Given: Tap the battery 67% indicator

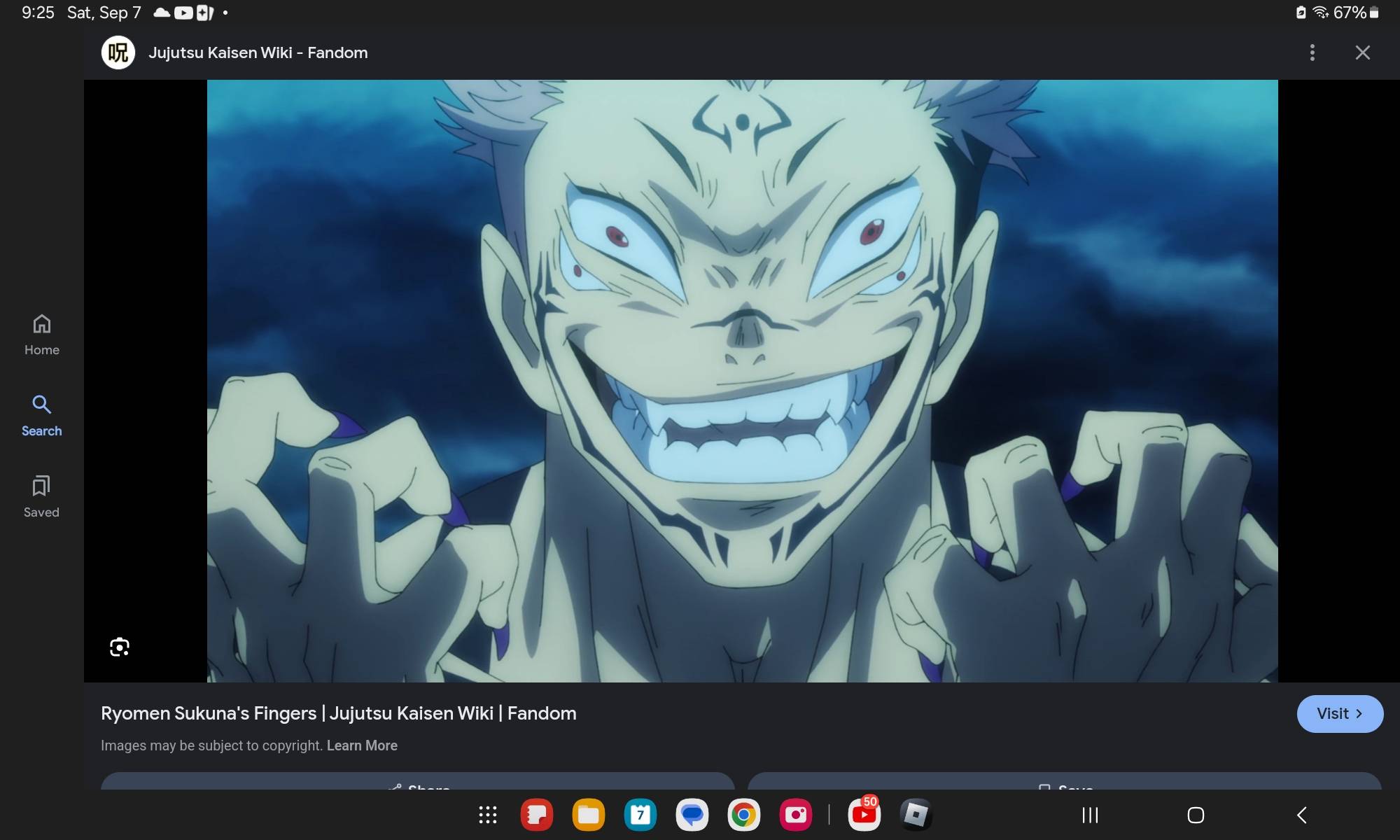Looking at the screenshot, I should pyautogui.click(x=1356, y=13).
